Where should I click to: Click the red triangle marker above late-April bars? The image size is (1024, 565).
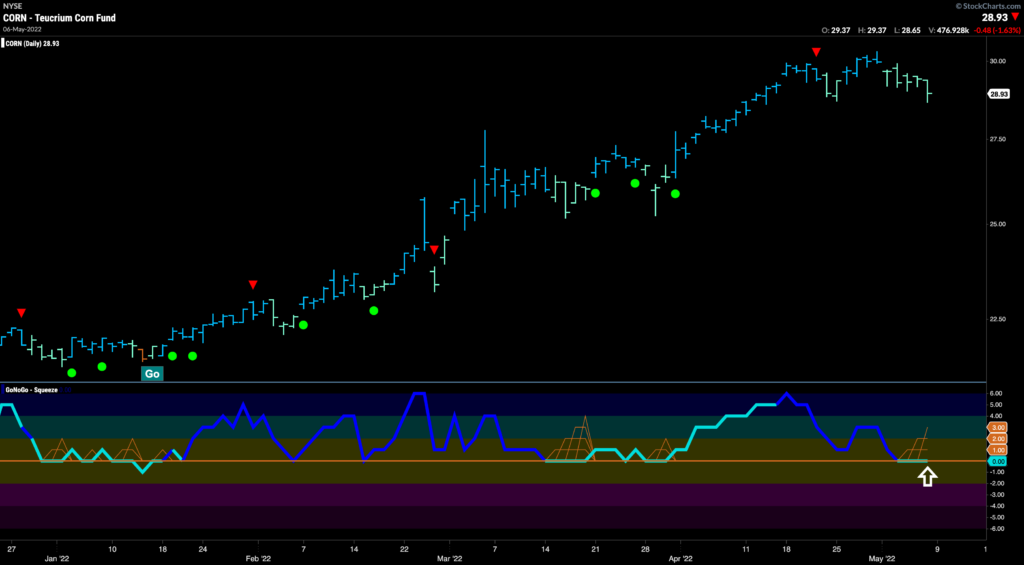click(816, 52)
